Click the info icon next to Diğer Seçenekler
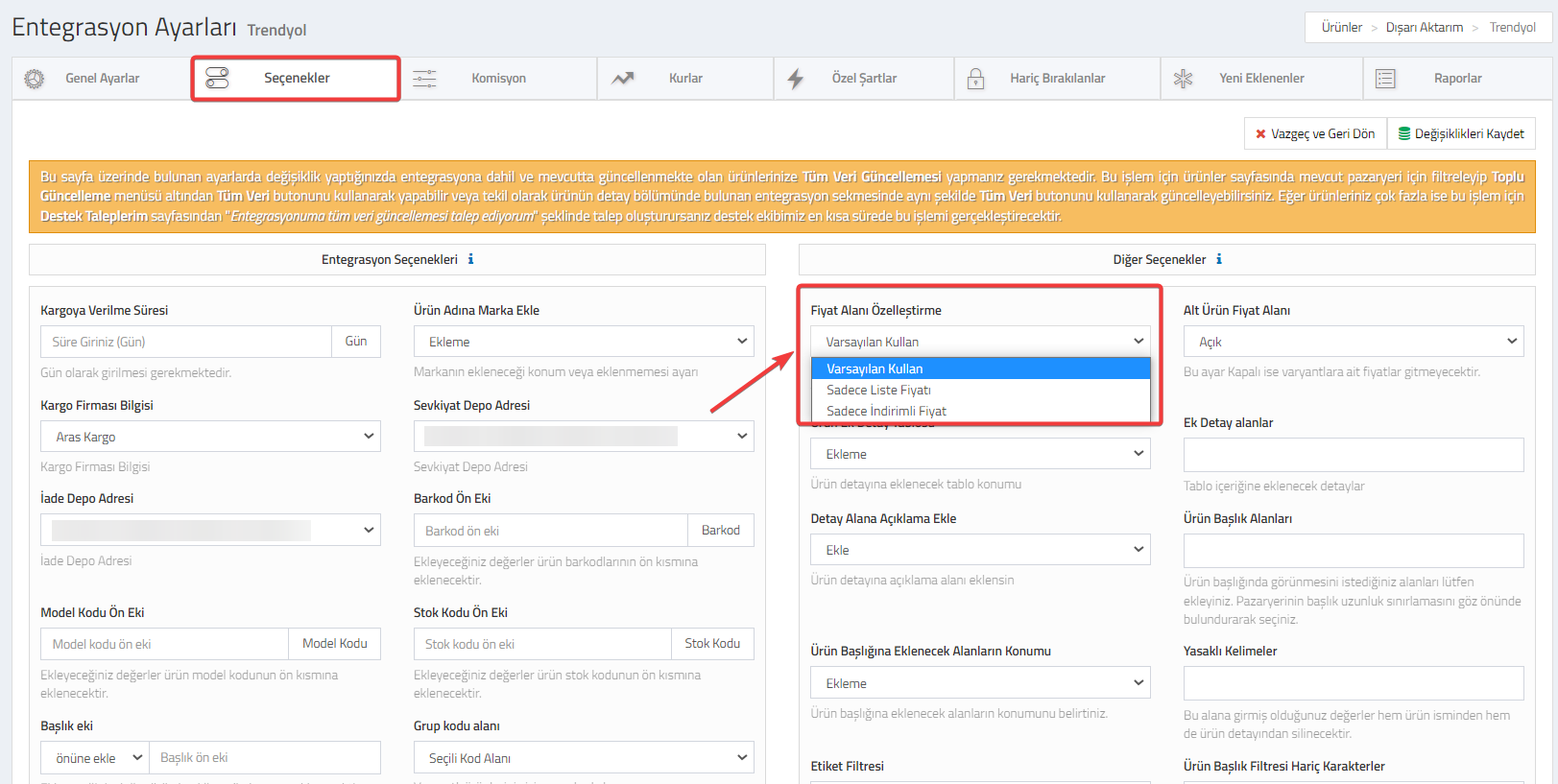The image size is (1558, 784). pos(1219,259)
